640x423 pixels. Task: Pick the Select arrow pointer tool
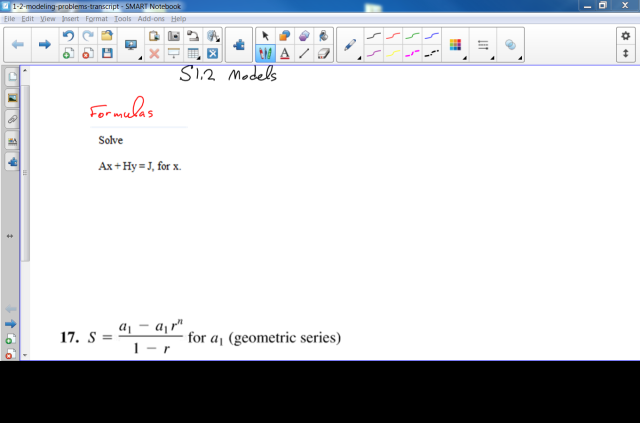pos(265,36)
